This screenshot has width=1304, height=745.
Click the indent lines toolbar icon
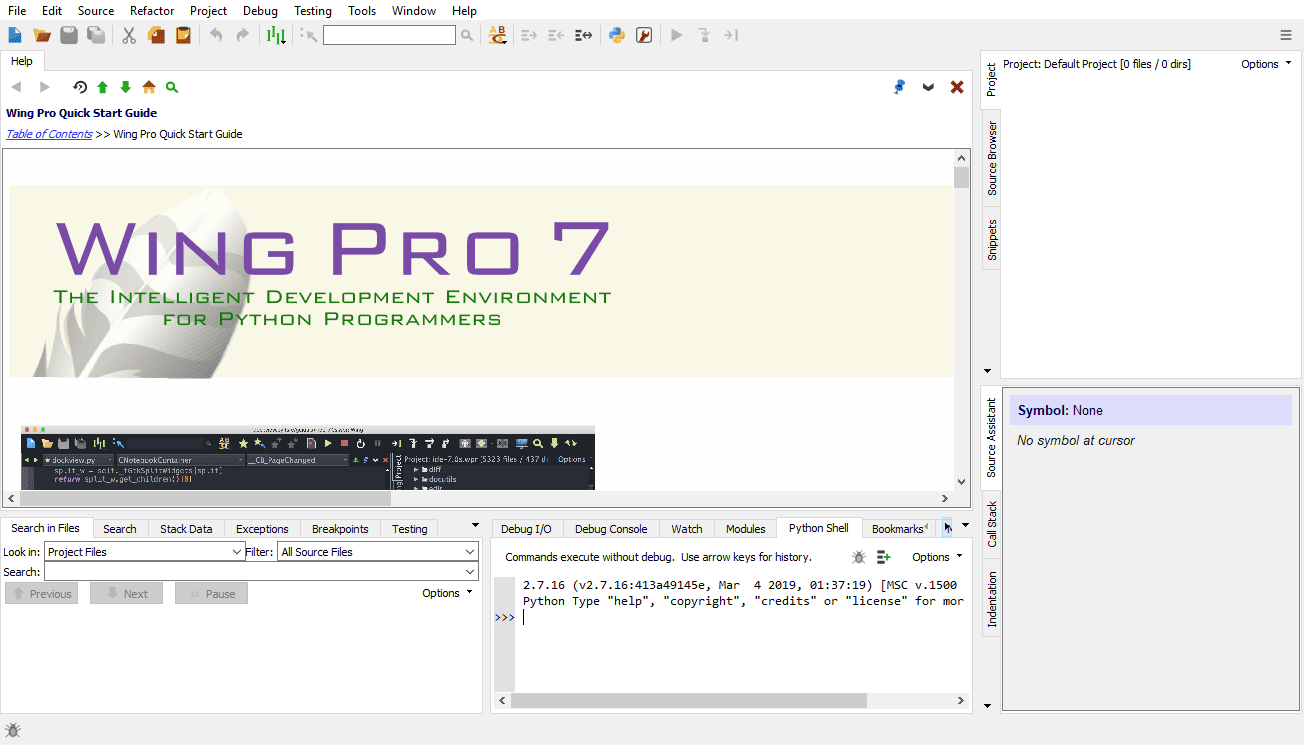point(530,35)
